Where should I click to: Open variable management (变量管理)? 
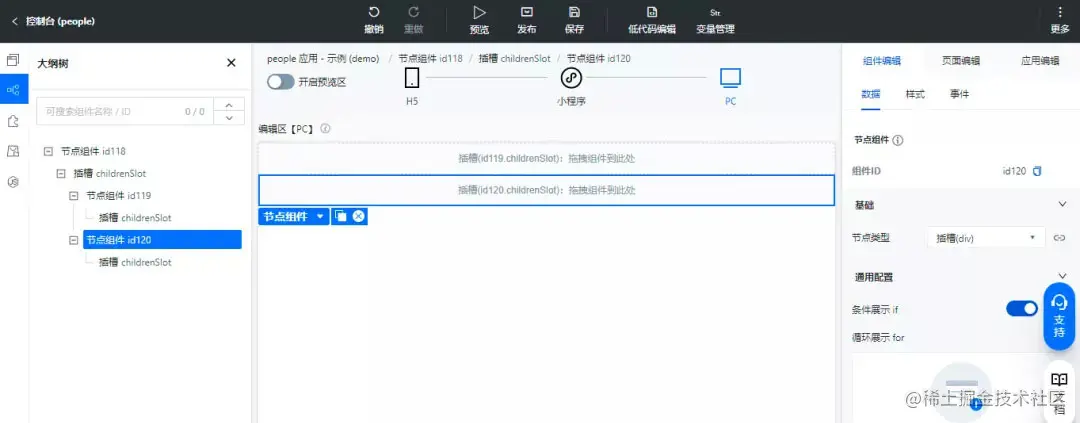715,19
